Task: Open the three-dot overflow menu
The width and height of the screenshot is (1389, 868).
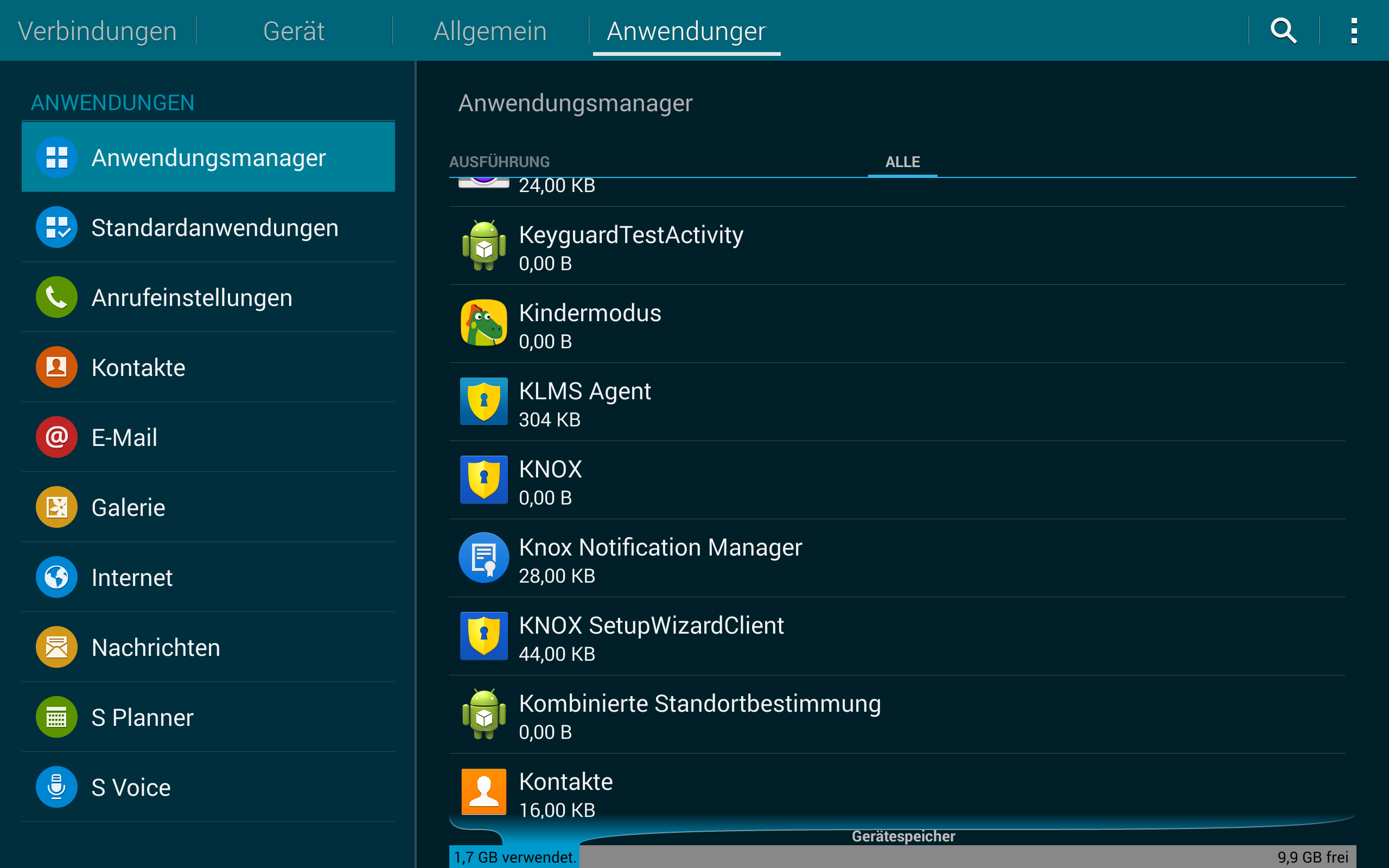Action: [x=1354, y=30]
